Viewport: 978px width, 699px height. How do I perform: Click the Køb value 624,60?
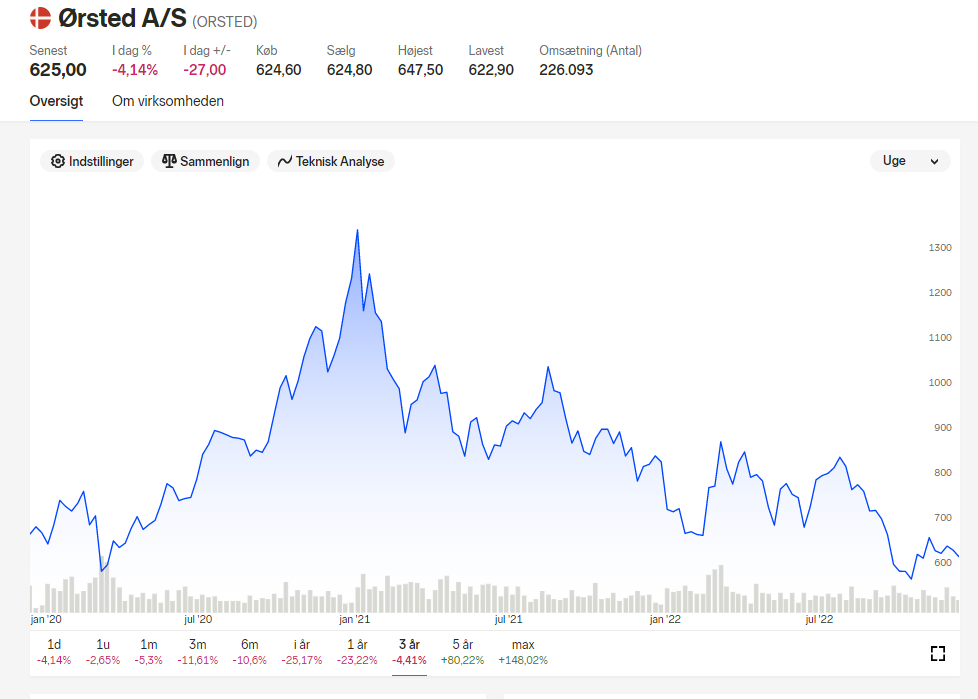pos(278,70)
